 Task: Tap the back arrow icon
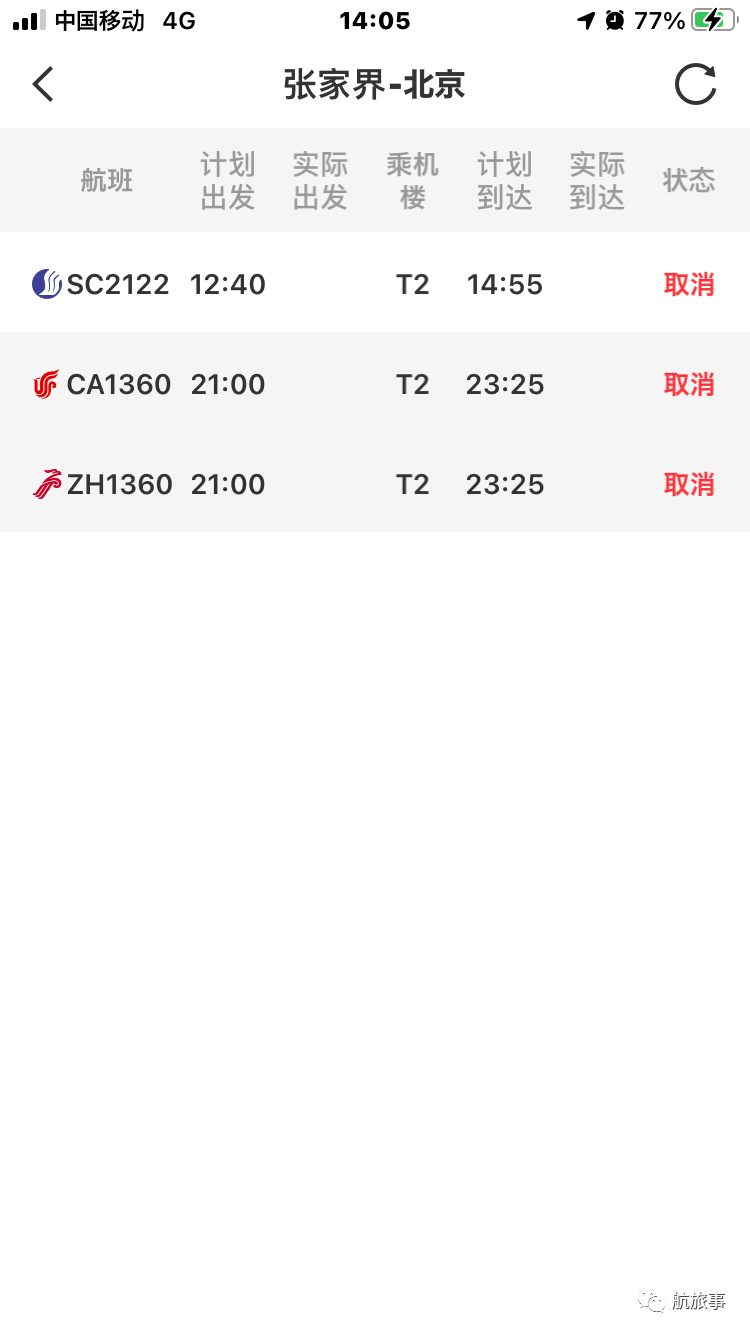43,85
